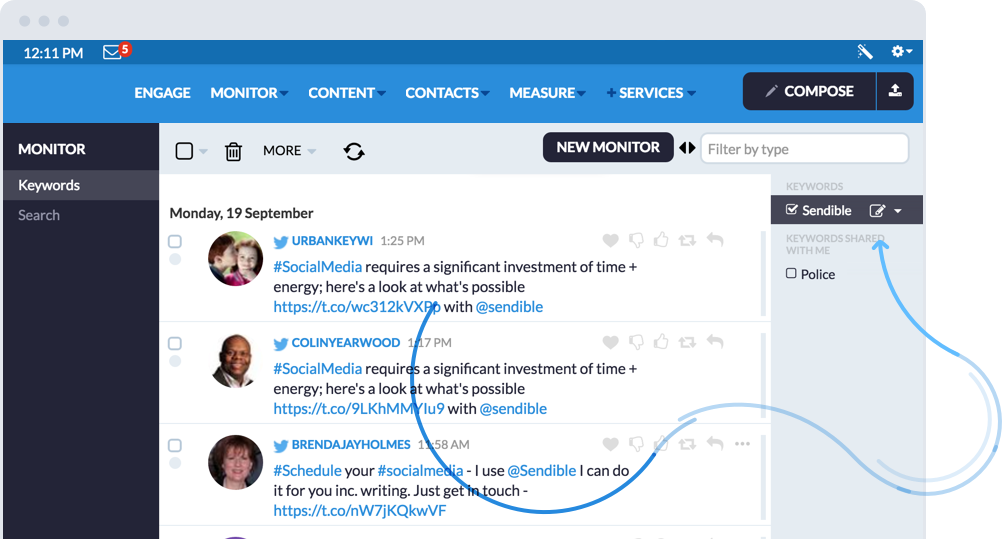Open the more options ellipsis on BRENDAJAYHOLMES tweet

coord(742,444)
